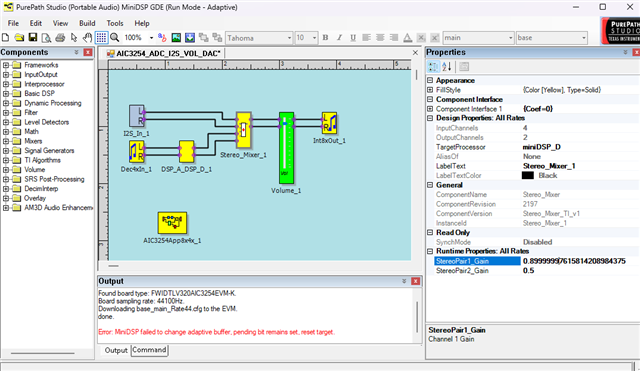Viewport: 640px width, 371px height.
Task: Create a new document from the toolbar
Action: (6, 38)
